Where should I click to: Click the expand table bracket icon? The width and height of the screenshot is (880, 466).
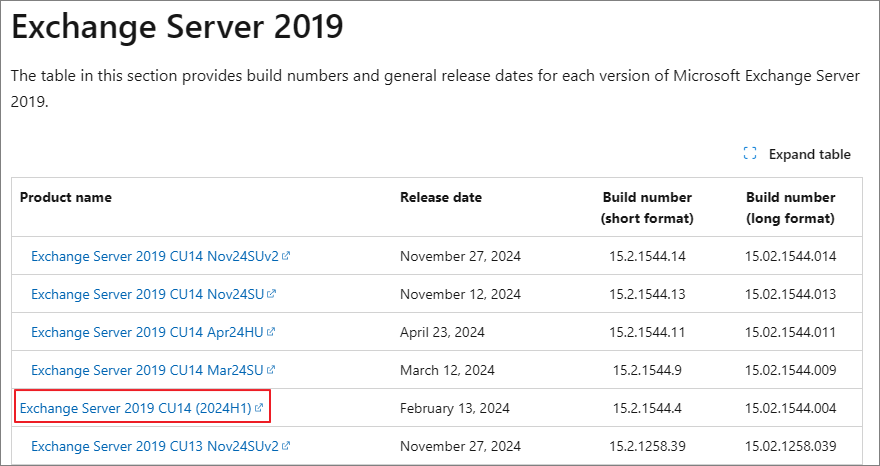point(750,154)
